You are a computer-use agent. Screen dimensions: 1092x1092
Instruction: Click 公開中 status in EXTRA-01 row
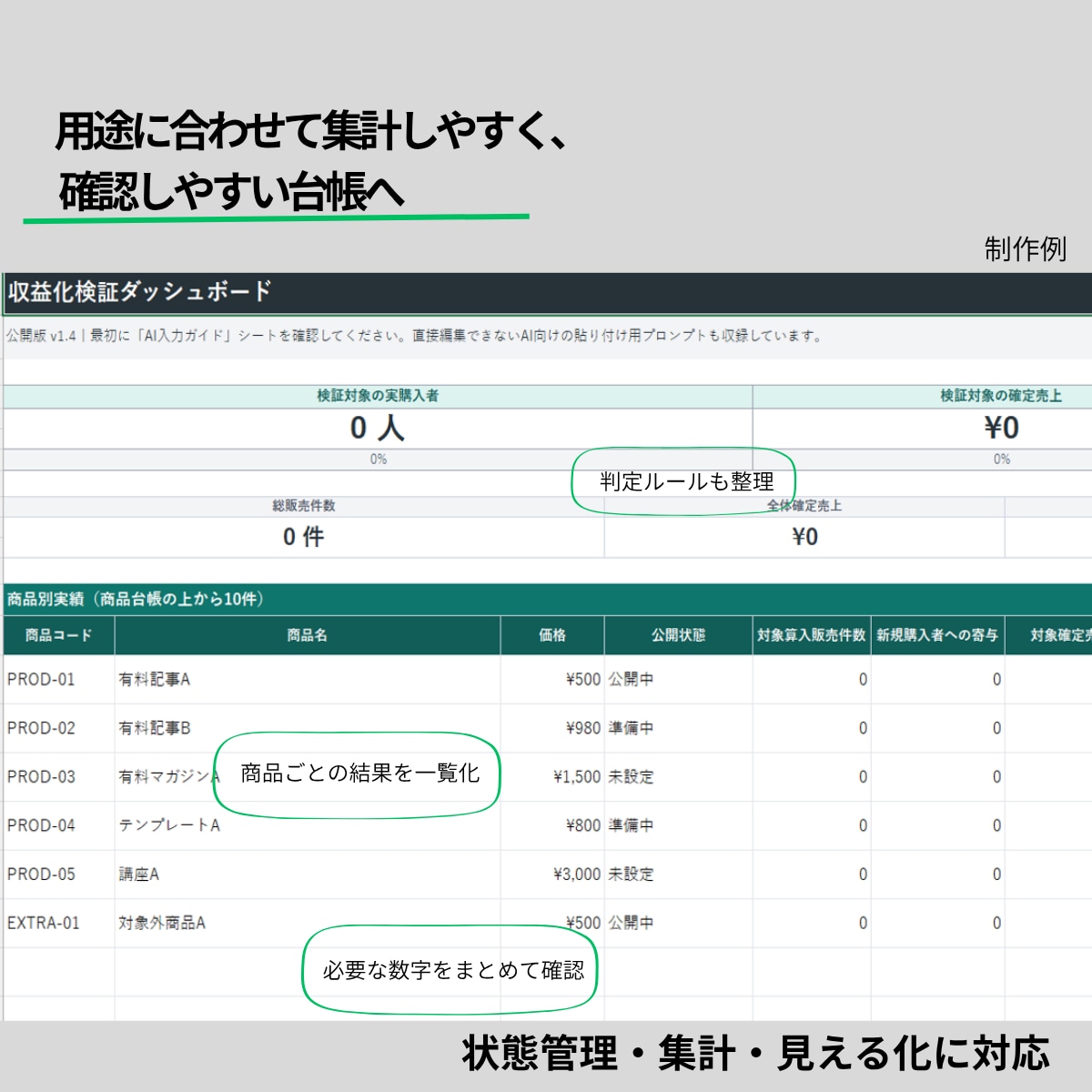tap(679, 923)
